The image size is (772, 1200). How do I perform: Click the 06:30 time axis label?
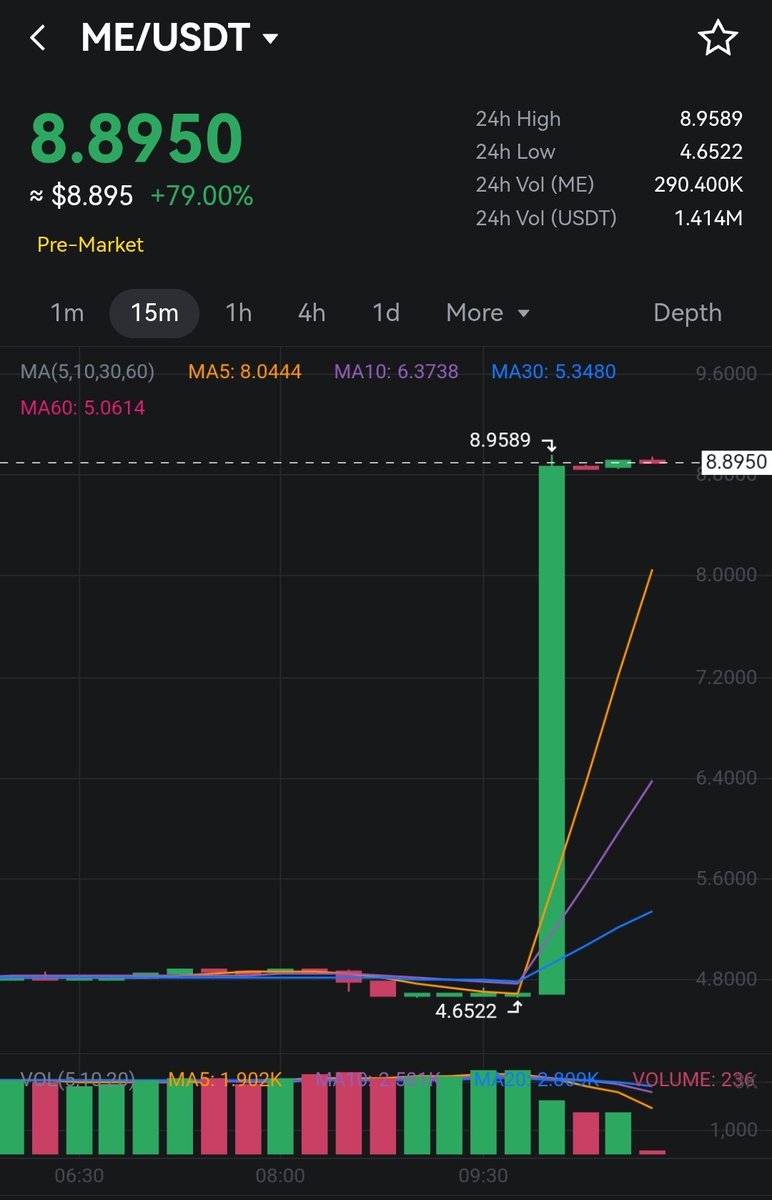pyautogui.click(x=79, y=1175)
